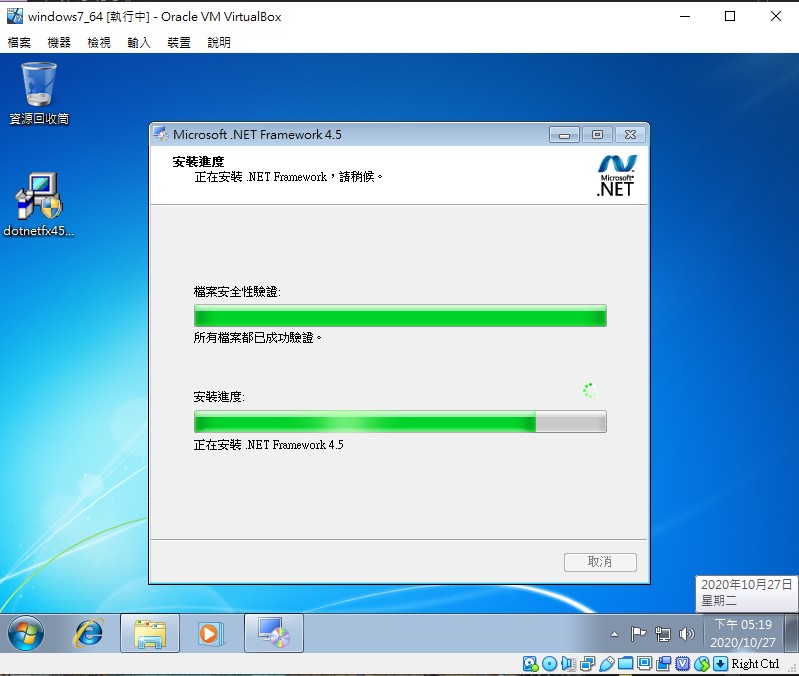Click the installer title bar icon
The width and height of the screenshot is (799, 676).
(x=161, y=134)
